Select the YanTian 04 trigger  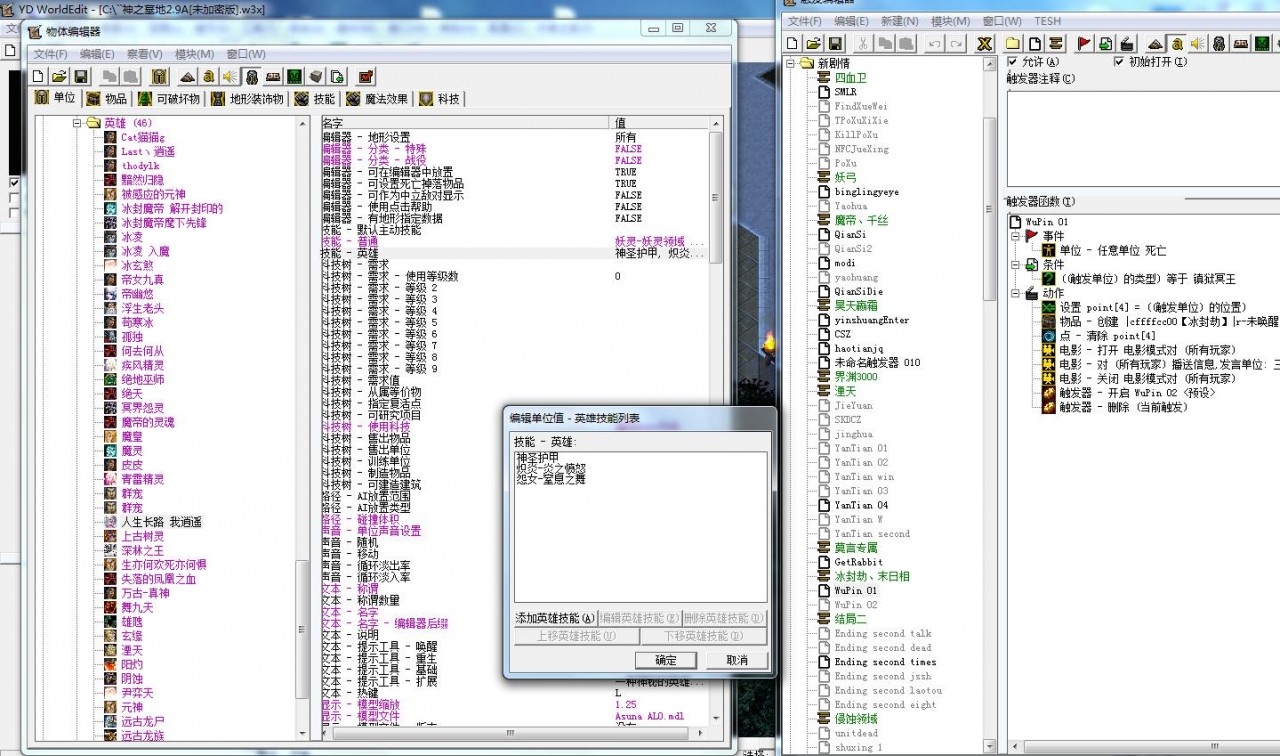coord(861,505)
